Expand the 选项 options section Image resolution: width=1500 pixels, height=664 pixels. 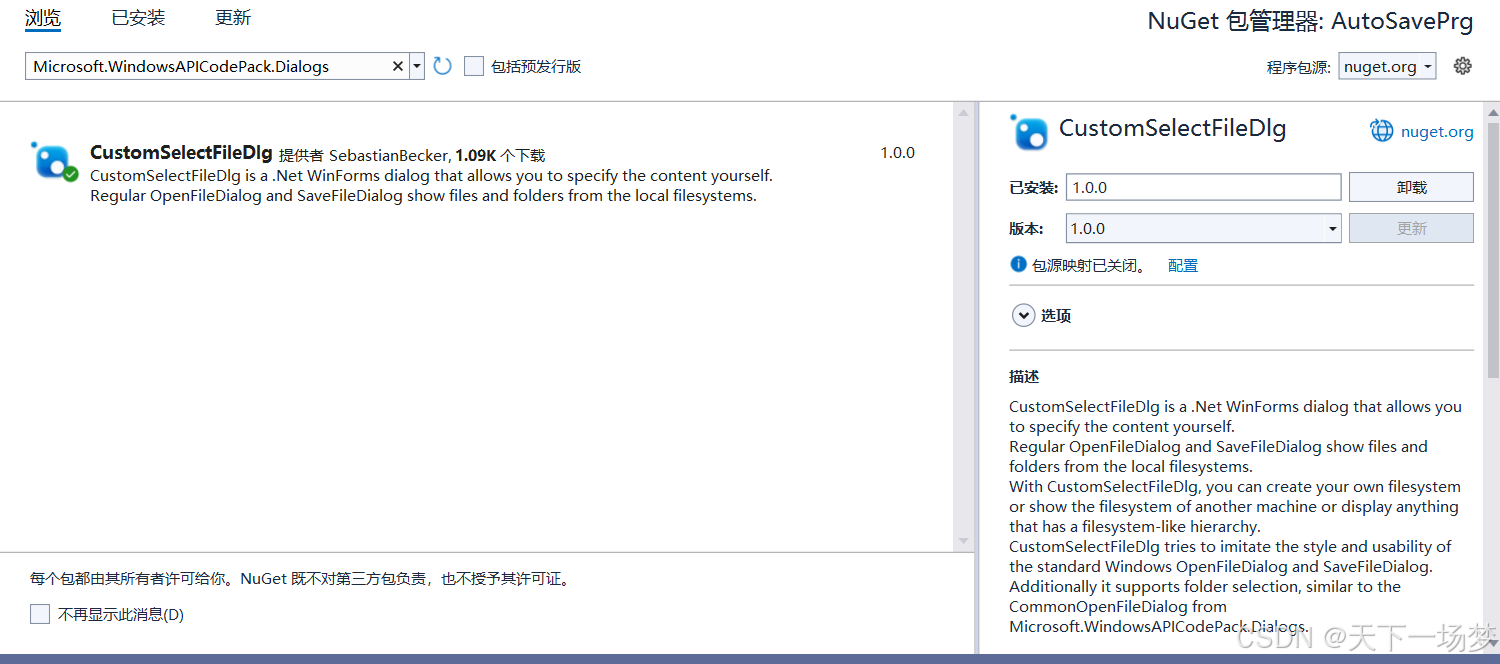click(1023, 316)
